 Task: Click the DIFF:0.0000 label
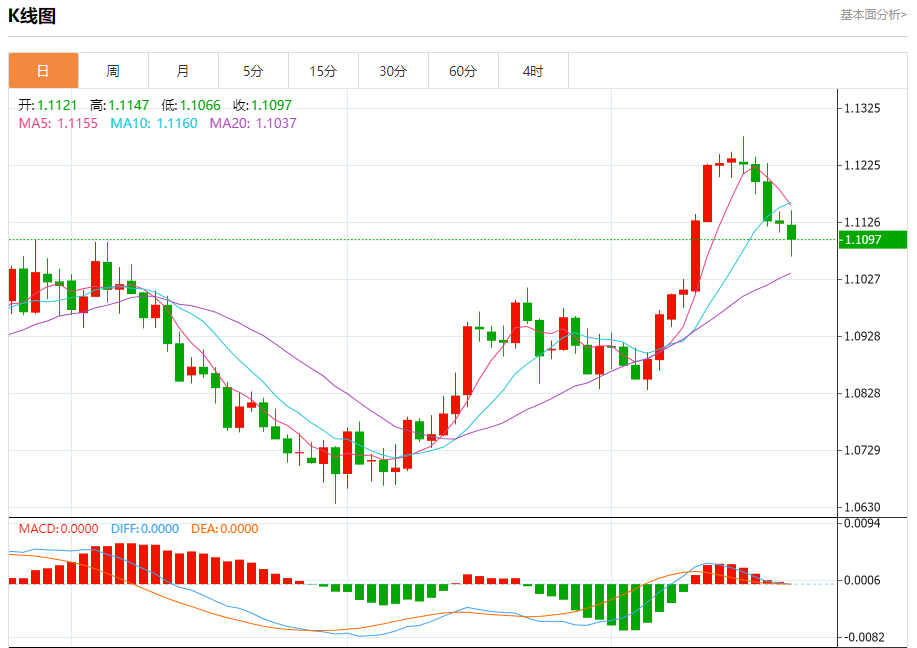click(x=145, y=529)
